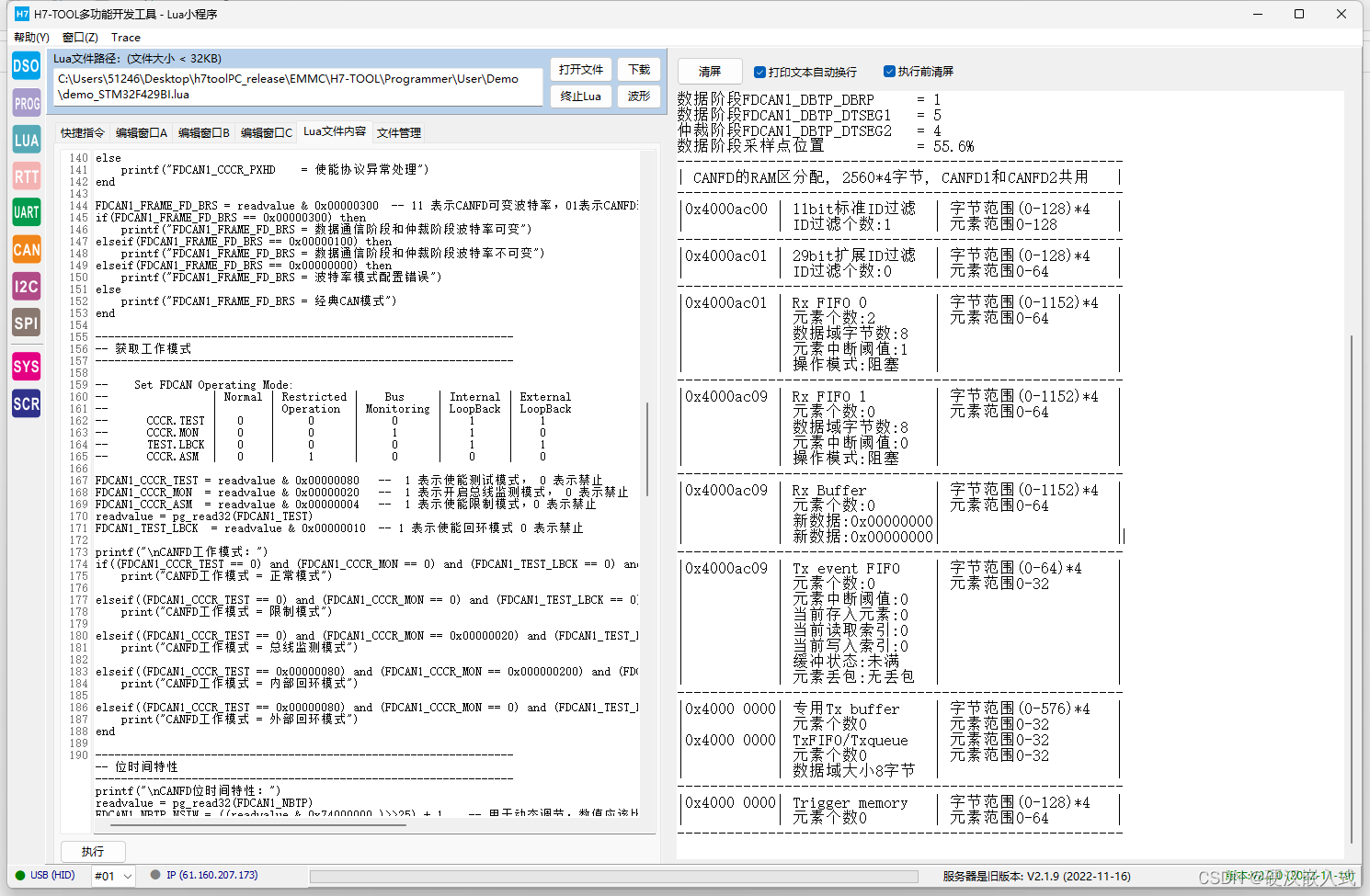Select the SPI tool icon

26,323
